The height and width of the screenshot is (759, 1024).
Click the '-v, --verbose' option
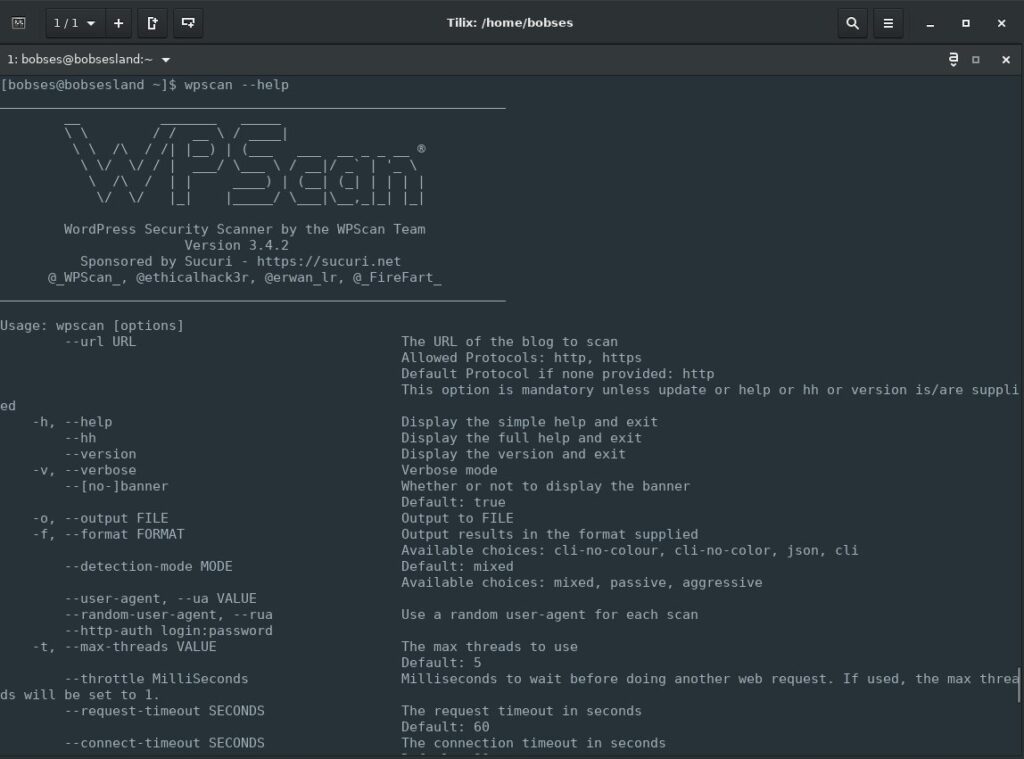[x=84, y=470]
